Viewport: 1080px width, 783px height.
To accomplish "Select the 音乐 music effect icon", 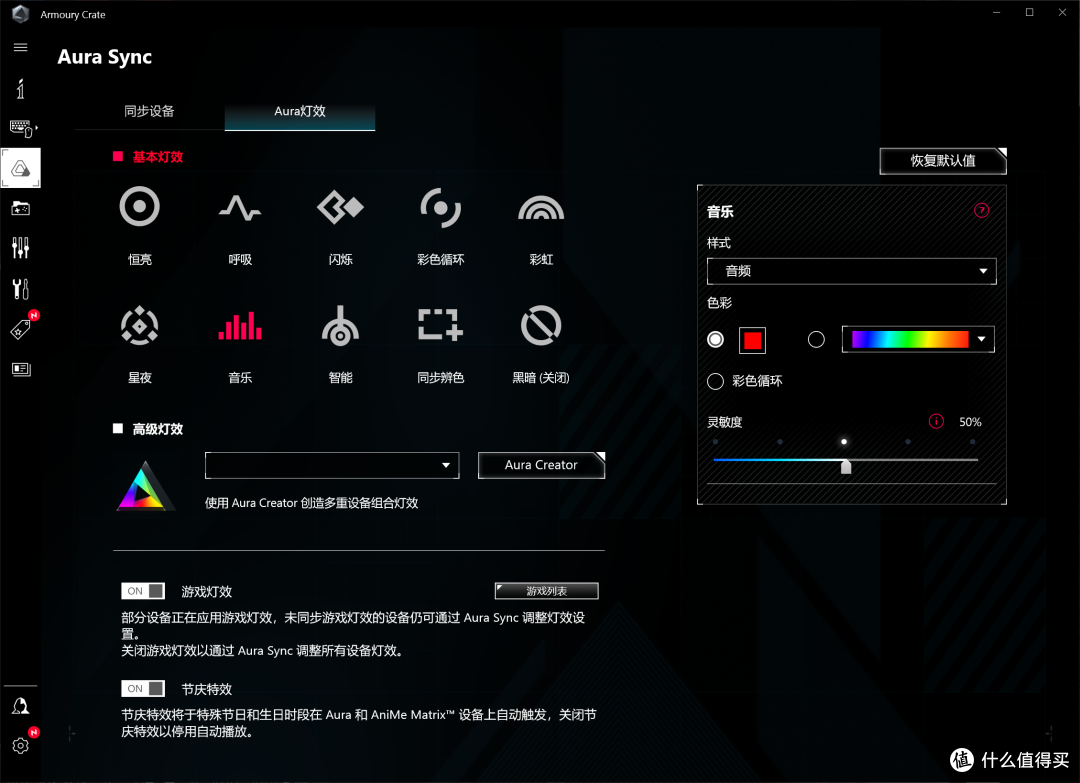I will click(x=240, y=326).
